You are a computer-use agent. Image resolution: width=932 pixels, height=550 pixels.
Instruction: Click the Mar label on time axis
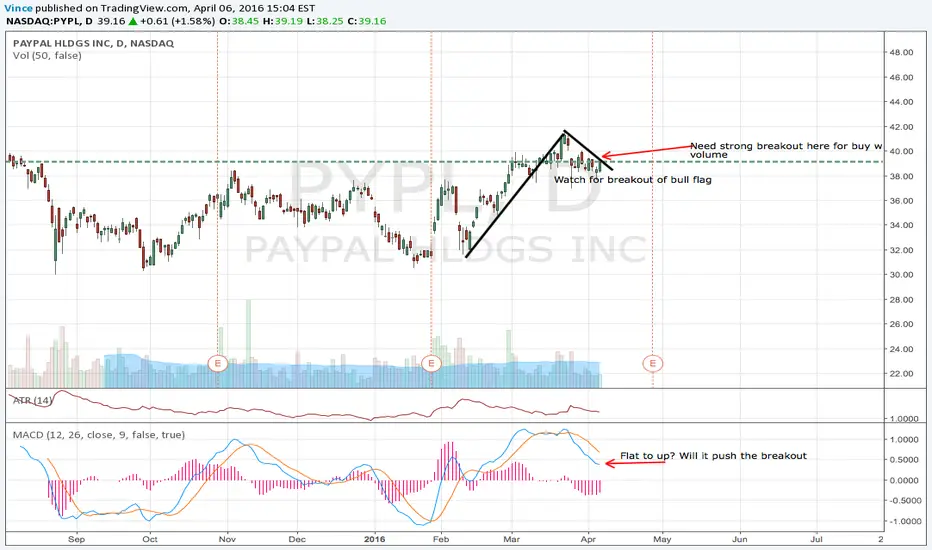click(x=511, y=539)
